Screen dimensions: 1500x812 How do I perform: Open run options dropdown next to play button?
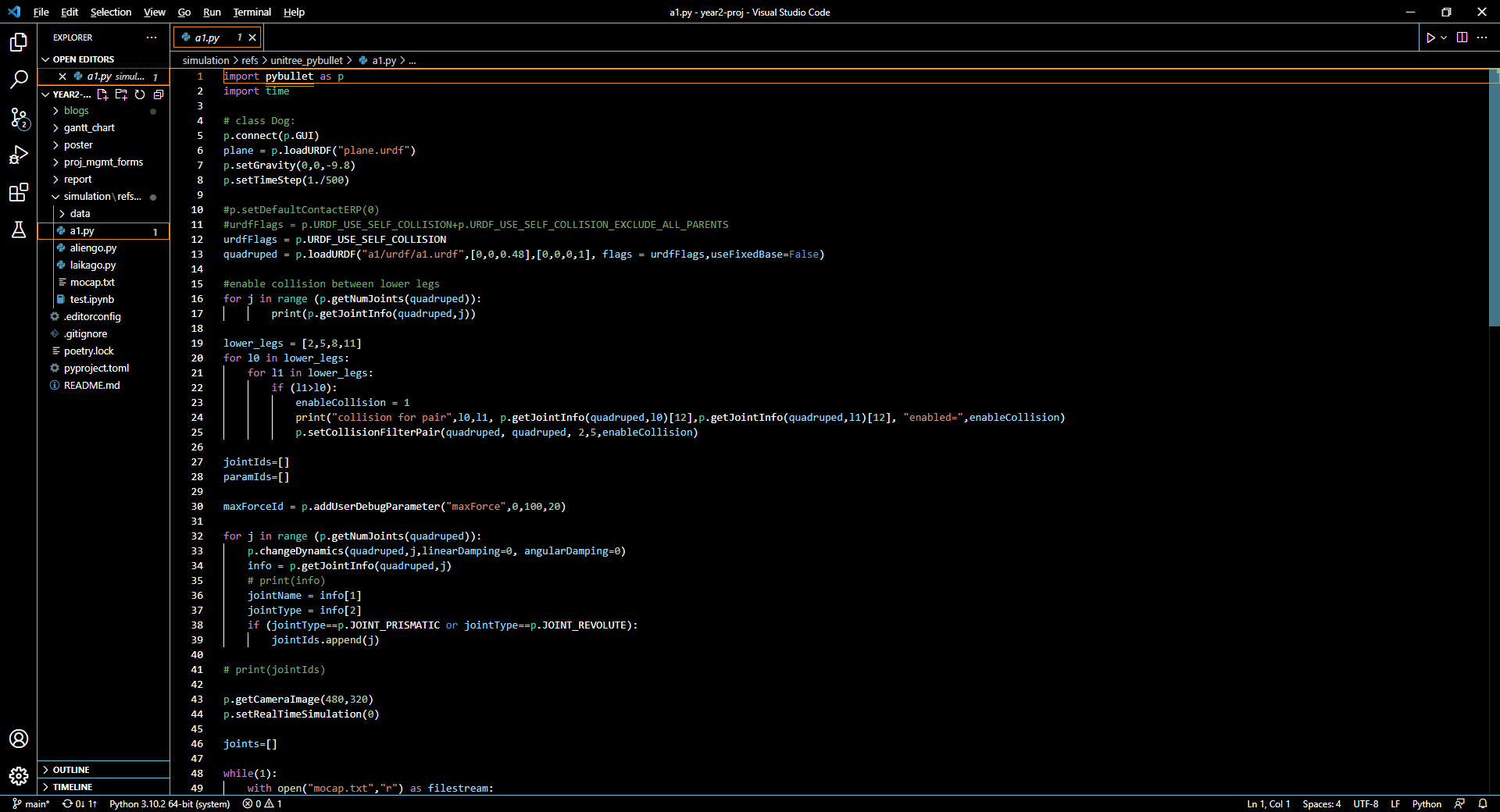pyautogui.click(x=1444, y=37)
